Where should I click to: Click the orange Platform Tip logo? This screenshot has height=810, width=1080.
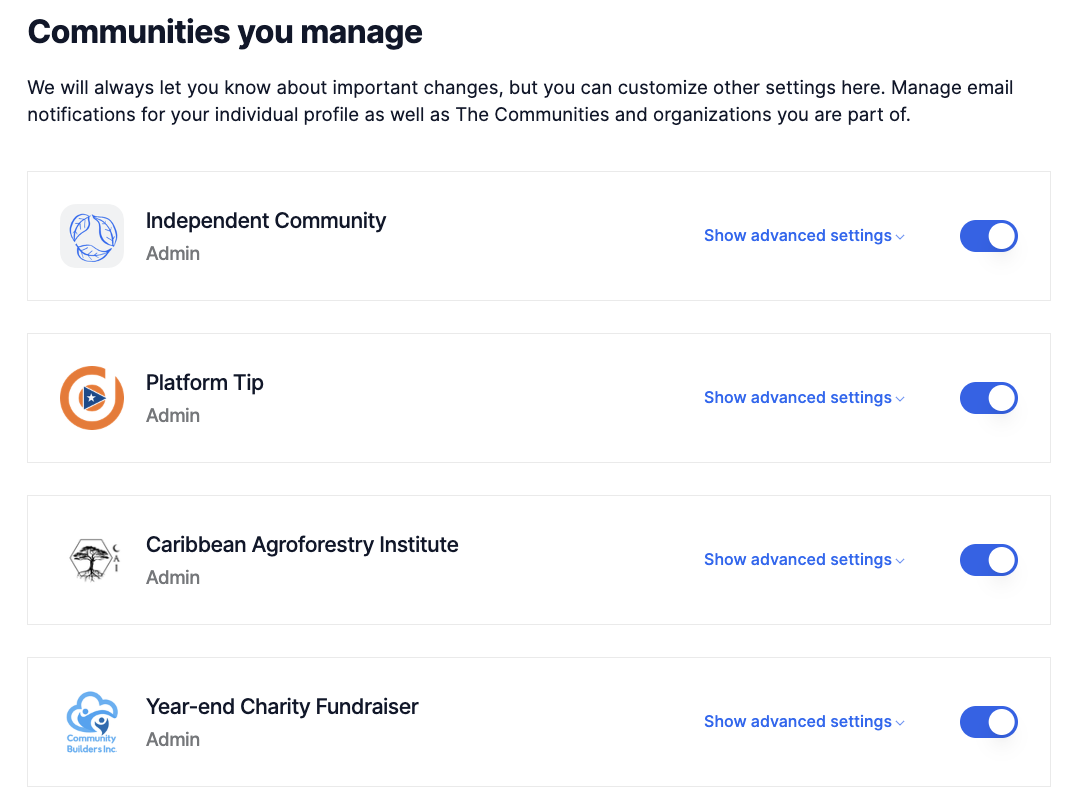(92, 398)
